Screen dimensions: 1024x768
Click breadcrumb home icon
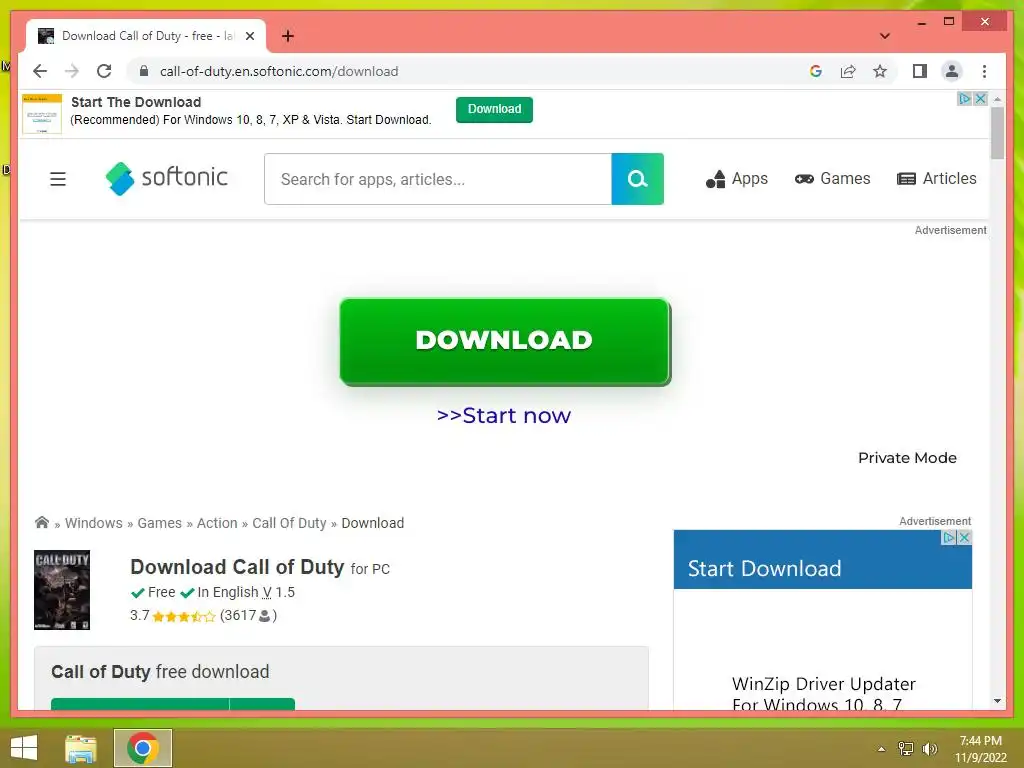pos(42,522)
